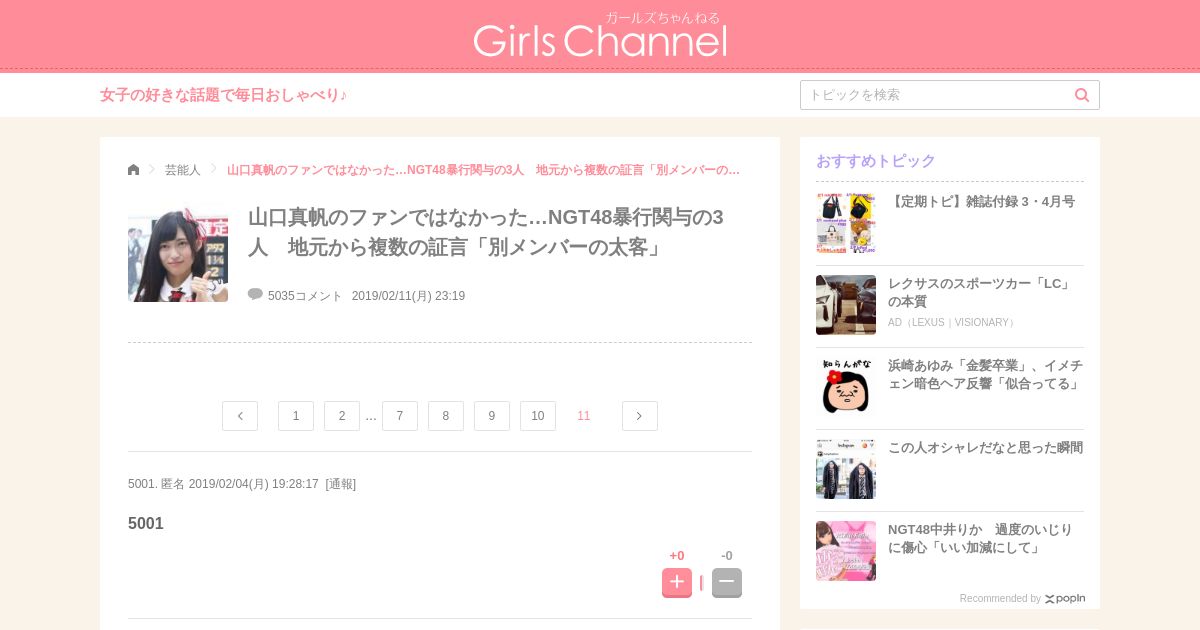
Task: Open the NGT48暴行関与の3人 topic headline
Action: (485, 232)
